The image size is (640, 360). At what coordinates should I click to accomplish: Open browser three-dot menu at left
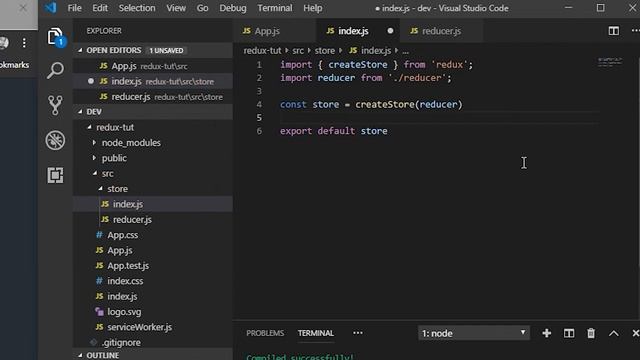click(24, 42)
